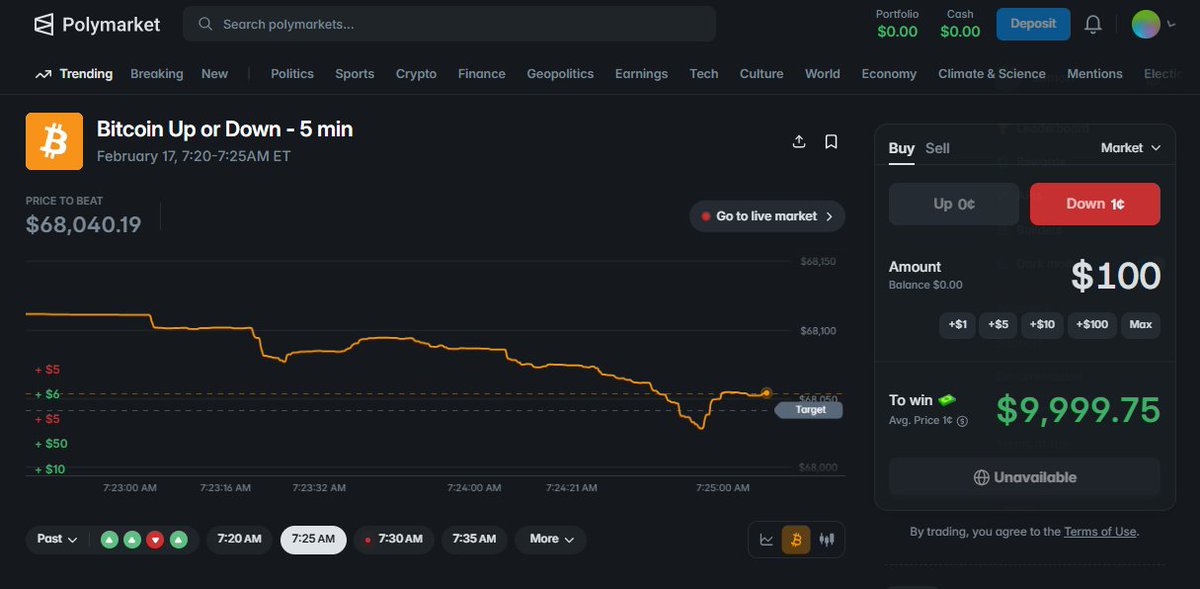Open the notifications bell
The image size is (1200, 589).
pyautogui.click(x=1093, y=24)
